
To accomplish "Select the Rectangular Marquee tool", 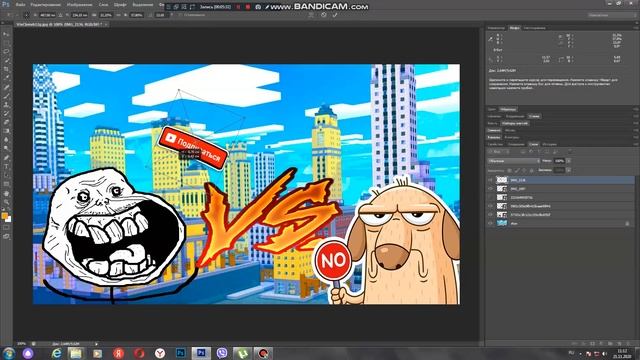I will click(6, 43).
